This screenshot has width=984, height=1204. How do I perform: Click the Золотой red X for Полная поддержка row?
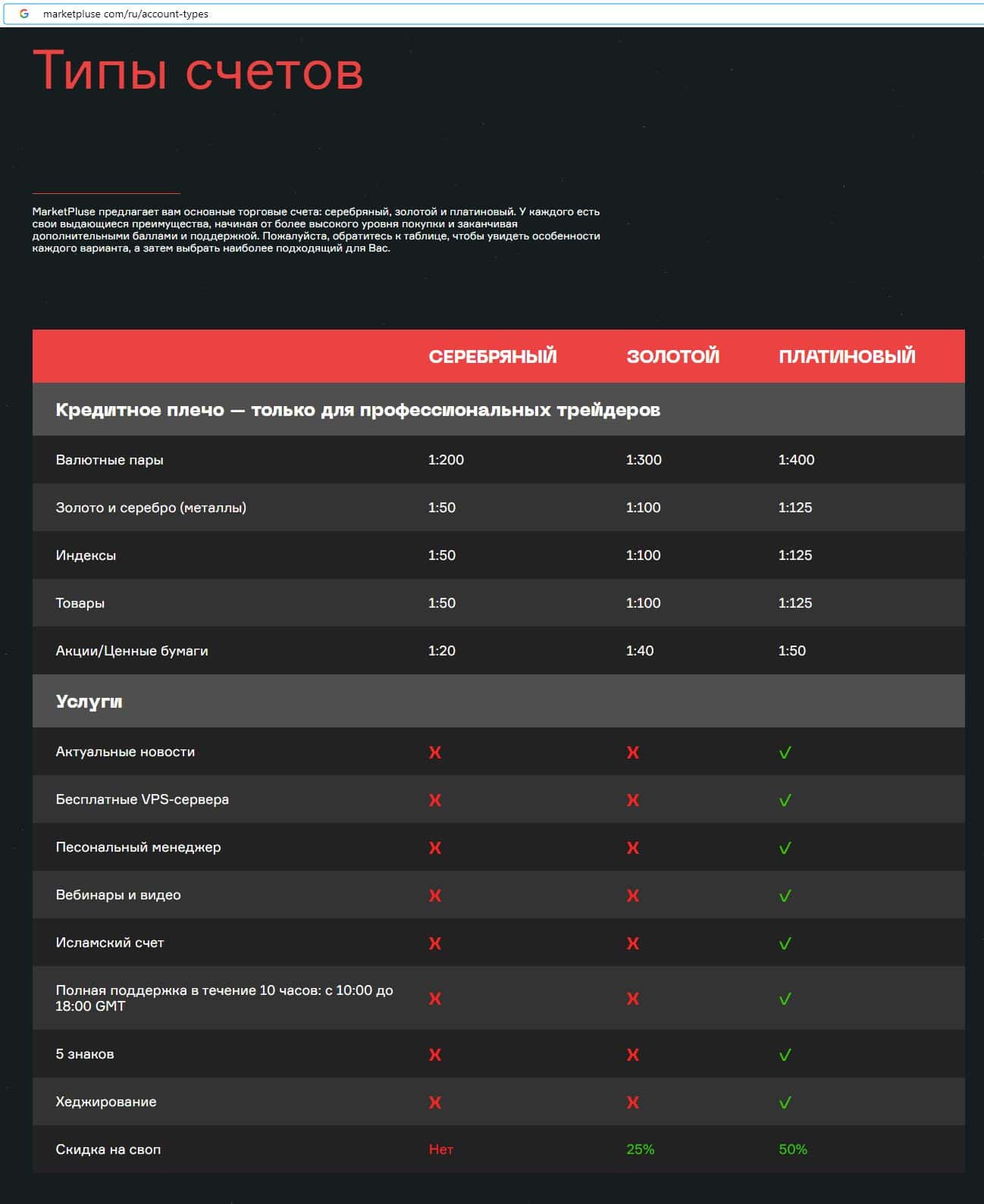[633, 999]
